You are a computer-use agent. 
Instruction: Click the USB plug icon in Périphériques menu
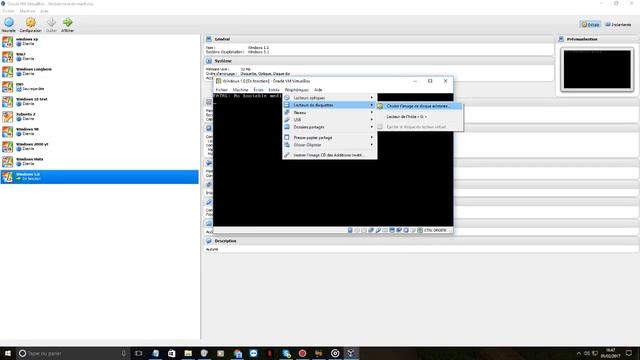(287, 120)
